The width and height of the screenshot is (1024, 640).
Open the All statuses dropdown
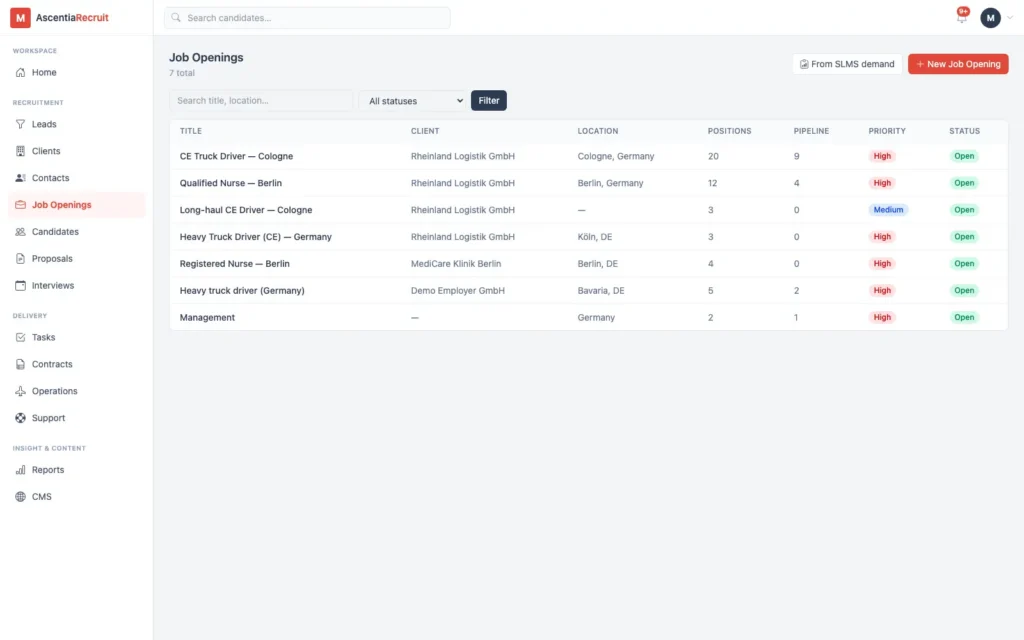point(413,101)
